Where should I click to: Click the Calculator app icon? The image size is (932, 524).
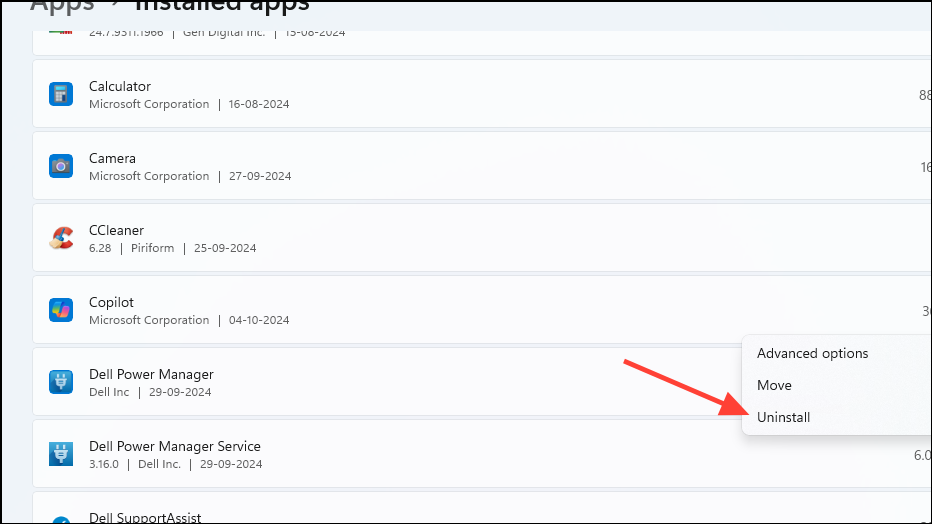(x=61, y=94)
